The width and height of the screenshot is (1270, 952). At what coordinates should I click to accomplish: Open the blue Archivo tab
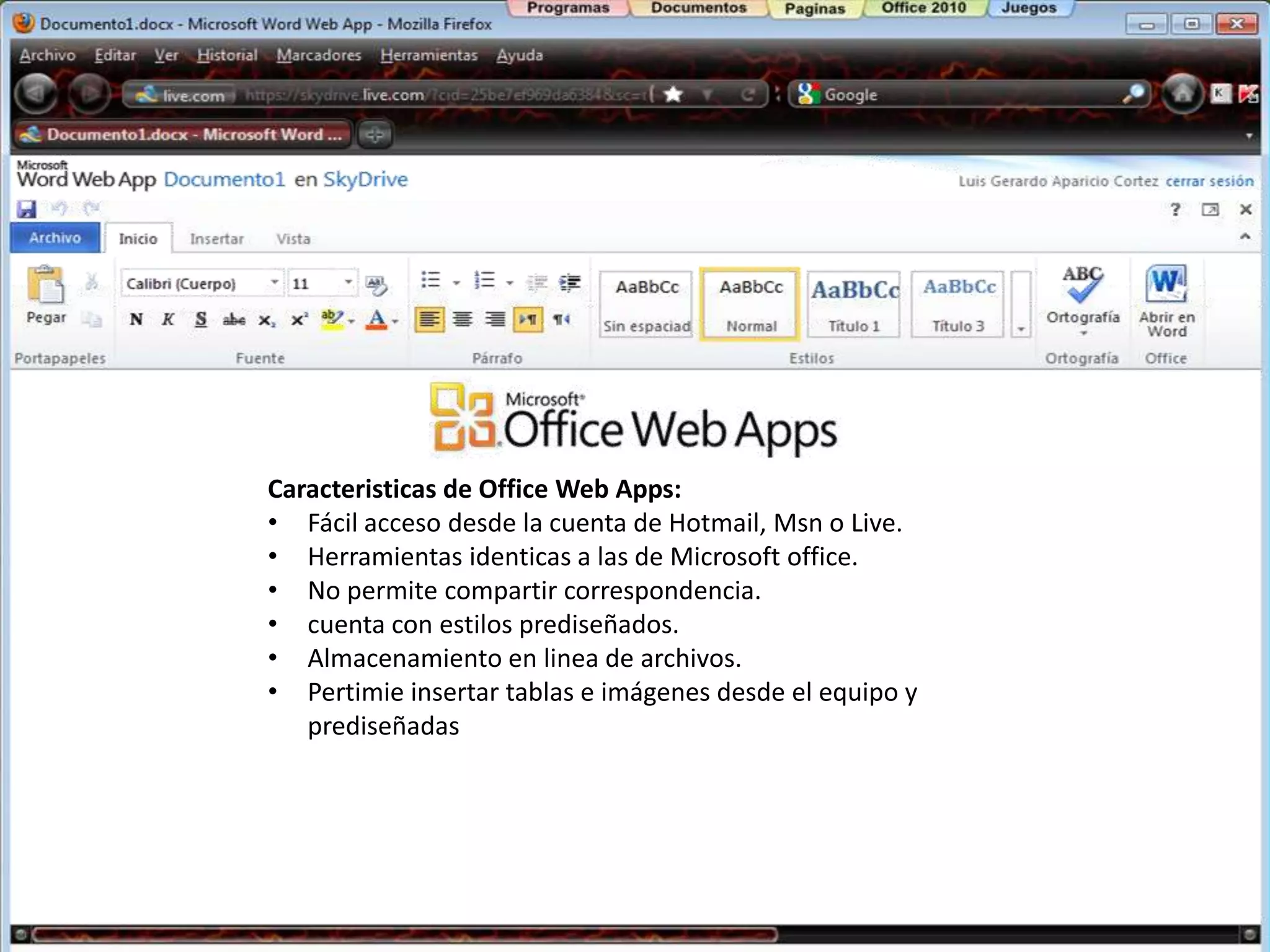(55, 238)
